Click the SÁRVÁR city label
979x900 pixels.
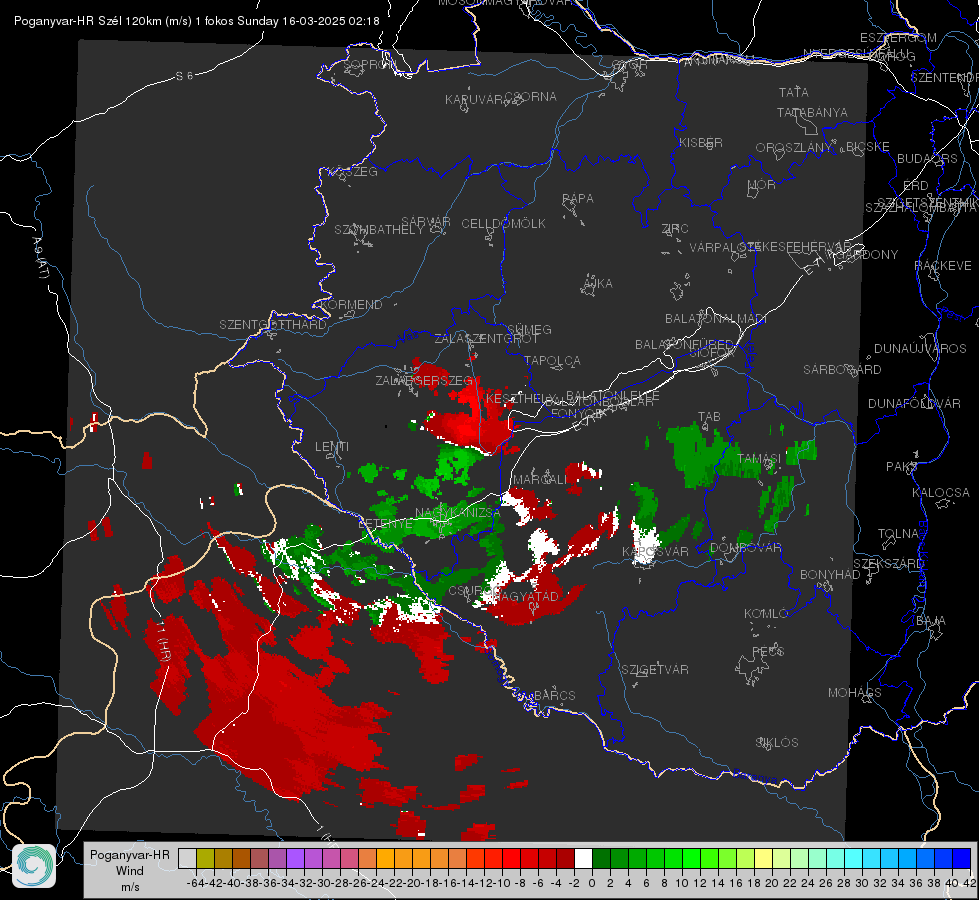tap(426, 222)
